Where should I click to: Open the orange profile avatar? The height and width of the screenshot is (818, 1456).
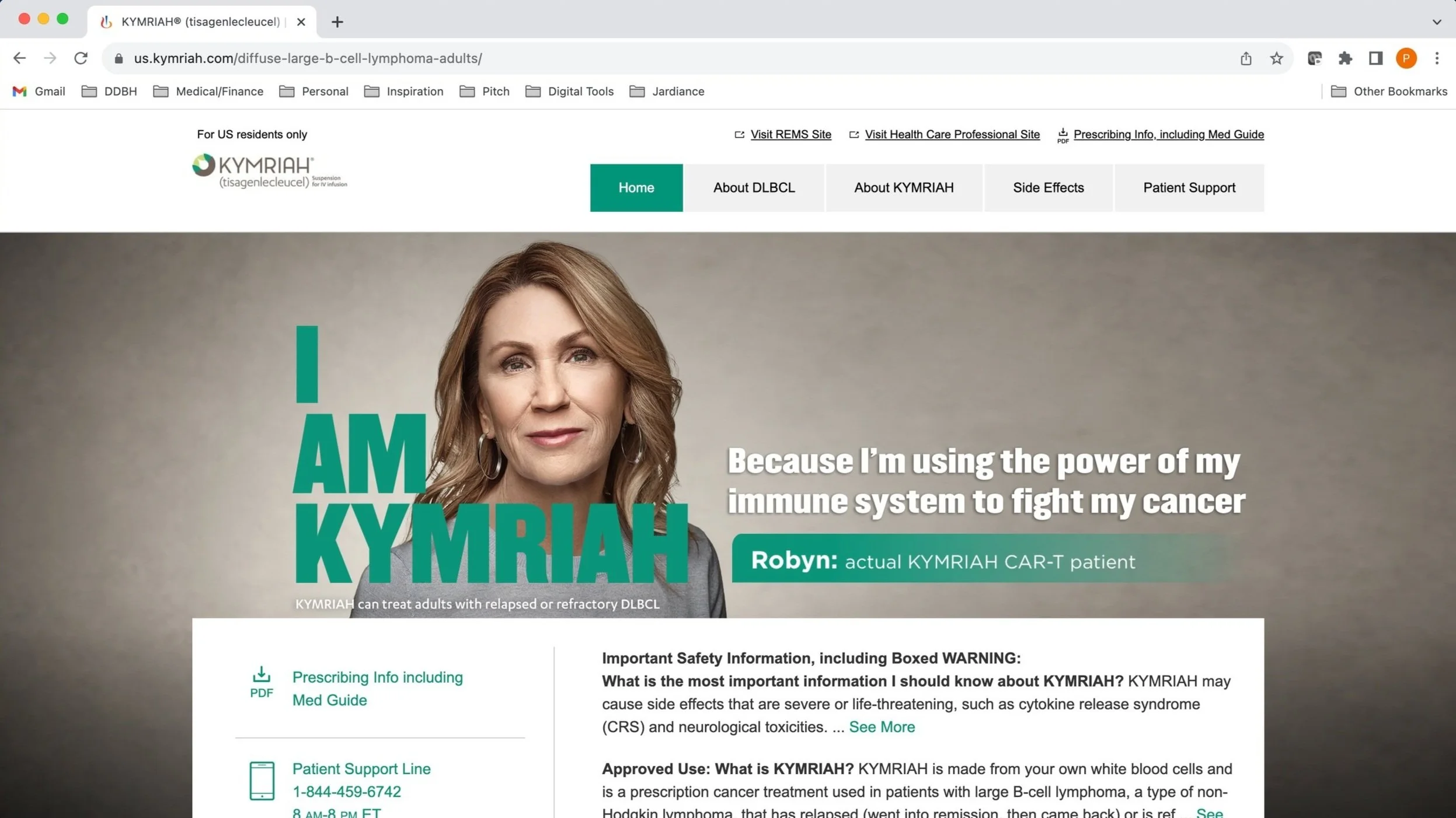(1406, 58)
